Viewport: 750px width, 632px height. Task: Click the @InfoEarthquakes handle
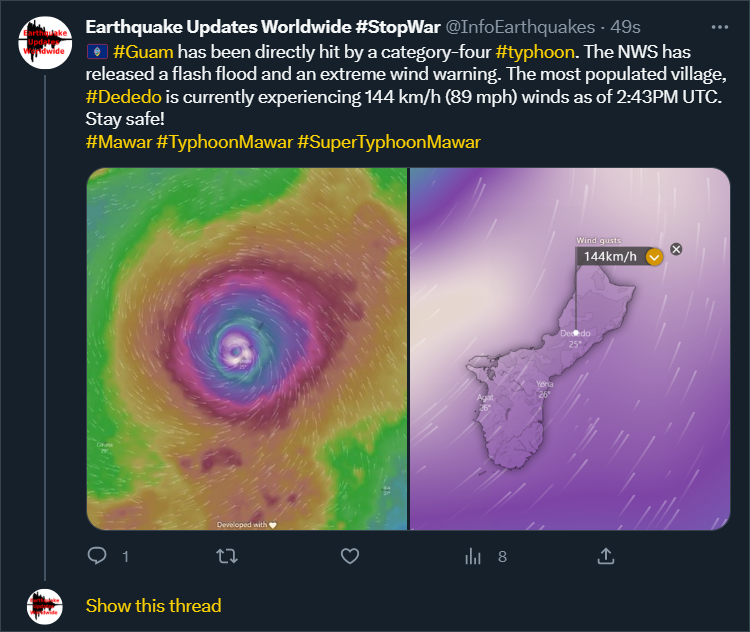coord(520,27)
